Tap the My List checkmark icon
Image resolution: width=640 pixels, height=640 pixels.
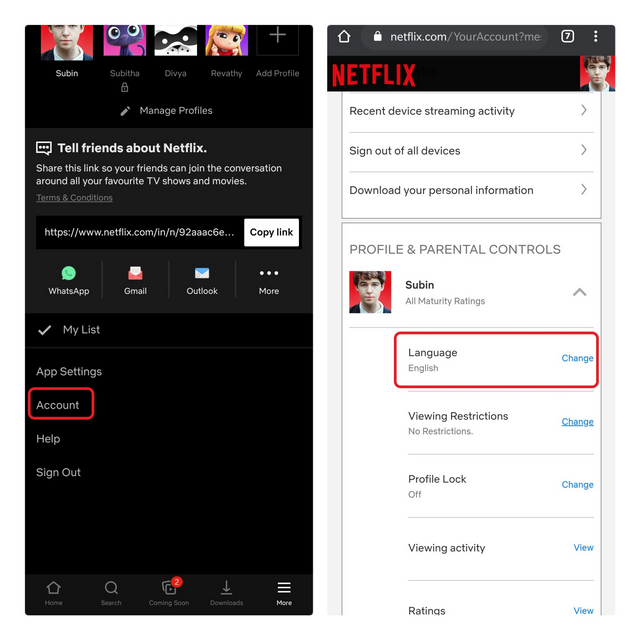44,330
